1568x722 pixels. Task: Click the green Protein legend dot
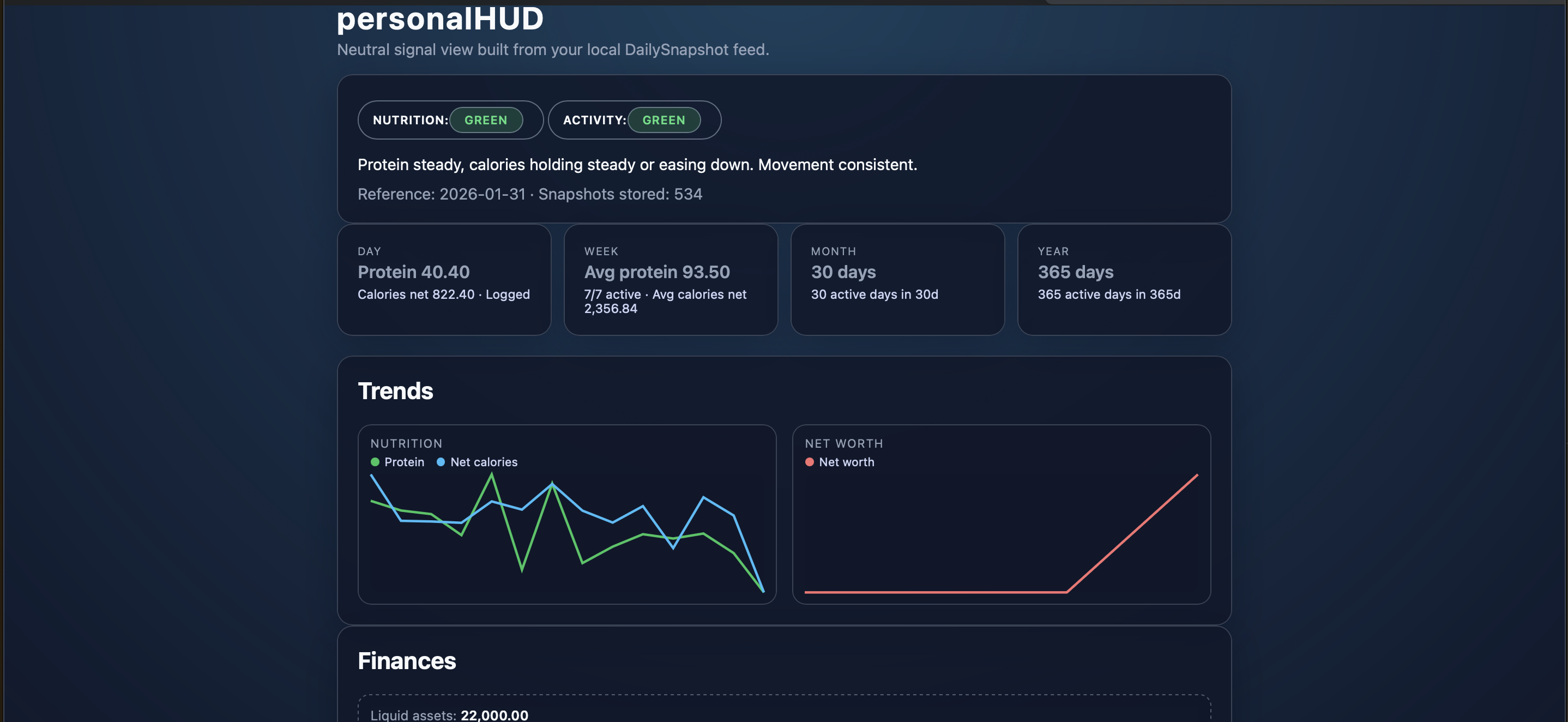click(375, 461)
